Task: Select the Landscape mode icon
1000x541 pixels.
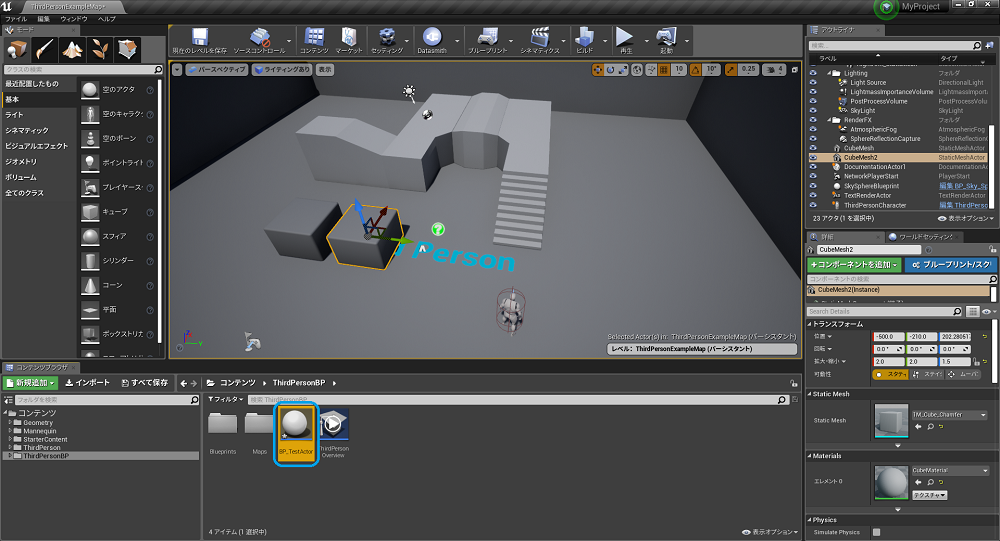Action: point(72,49)
